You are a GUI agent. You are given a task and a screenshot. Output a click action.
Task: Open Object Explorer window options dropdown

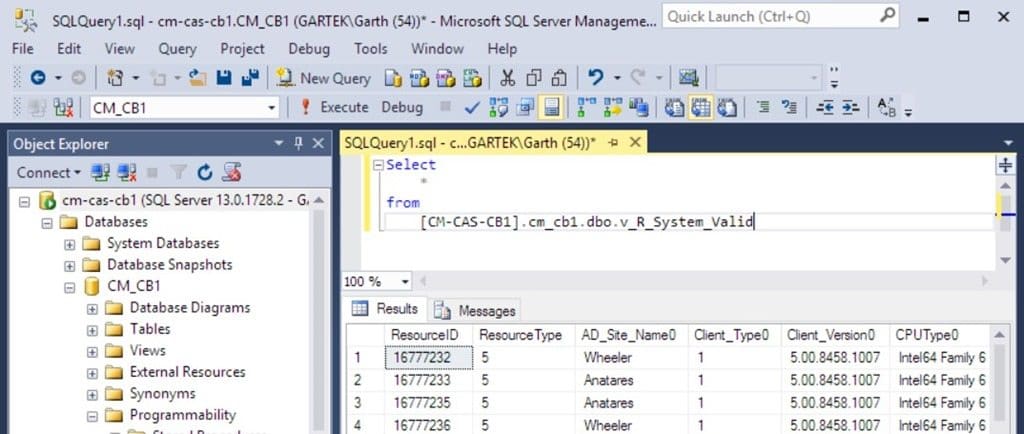point(279,144)
